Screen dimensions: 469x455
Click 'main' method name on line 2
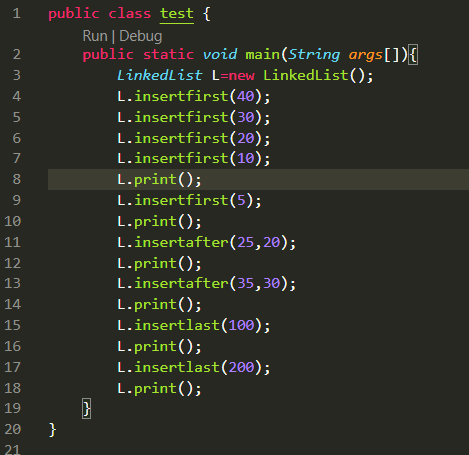(x=263, y=54)
